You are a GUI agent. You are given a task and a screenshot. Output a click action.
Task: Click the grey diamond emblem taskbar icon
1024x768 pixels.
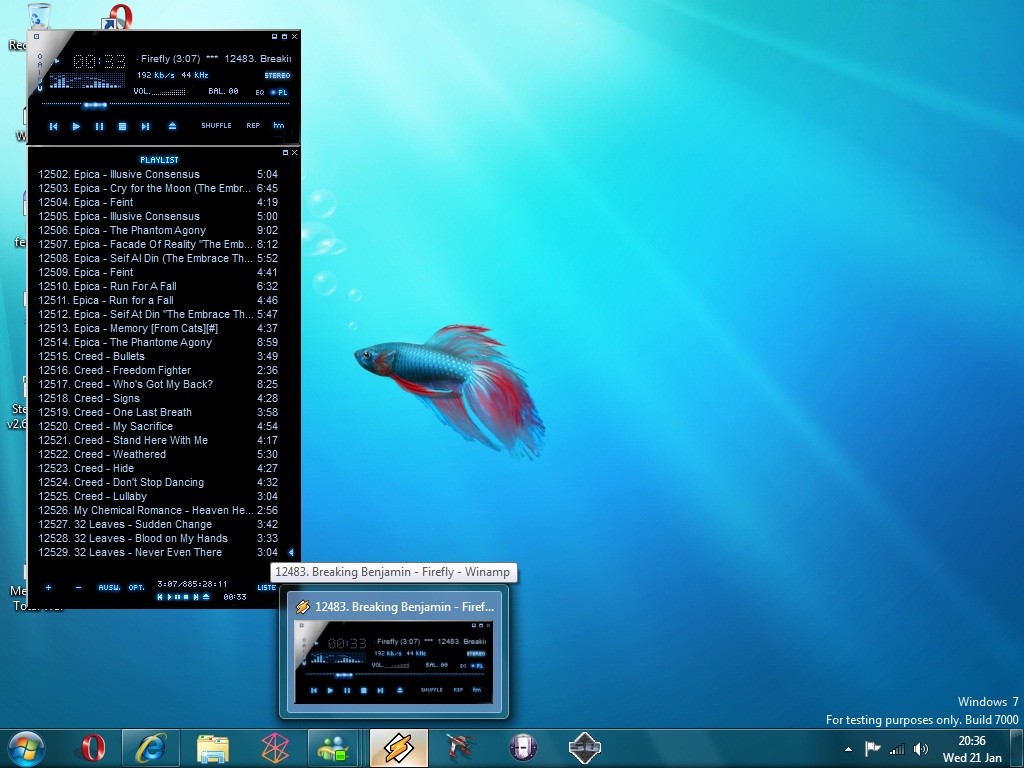[x=584, y=748]
